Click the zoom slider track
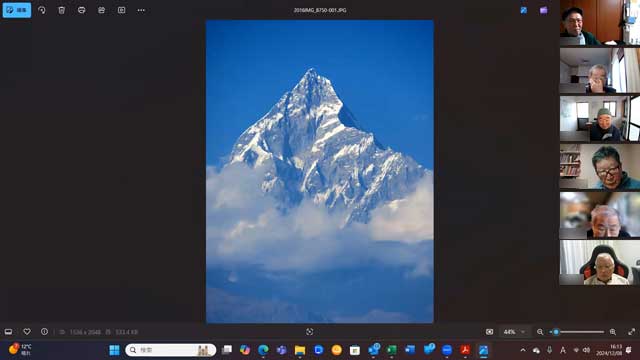This screenshot has width=640, height=360. [577, 332]
